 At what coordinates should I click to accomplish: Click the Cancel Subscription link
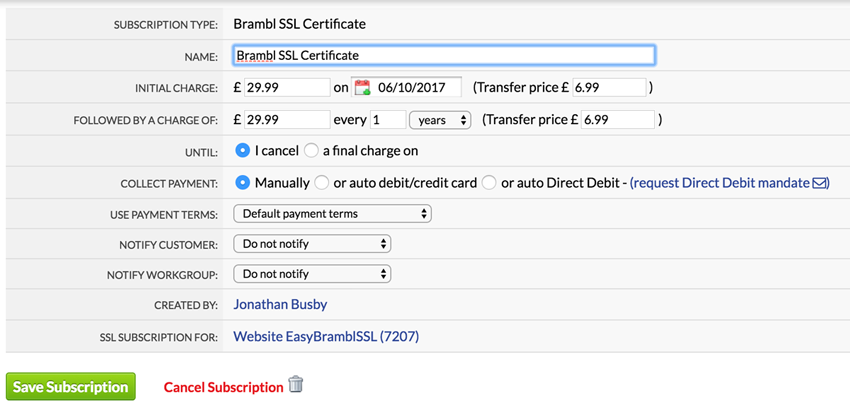click(x=223, y=387)
